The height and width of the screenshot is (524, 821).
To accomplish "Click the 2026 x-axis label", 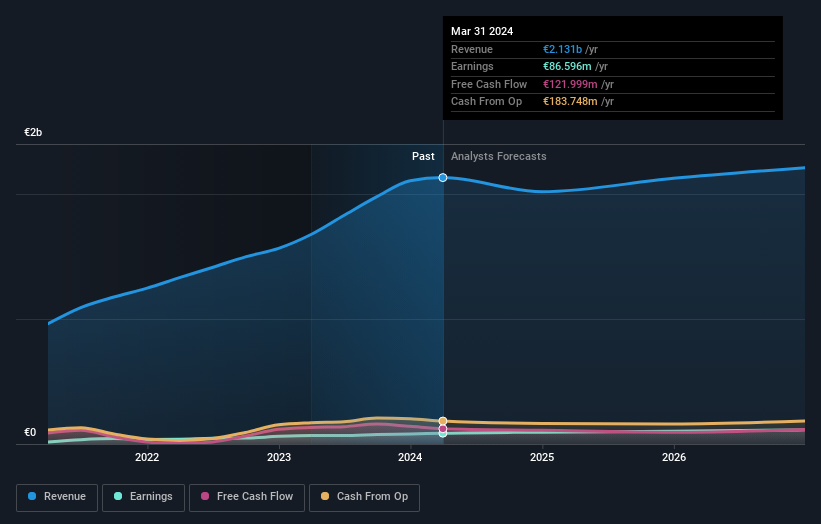I will pos(674,457).
